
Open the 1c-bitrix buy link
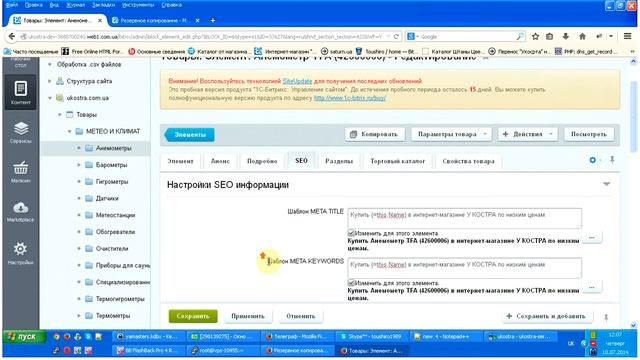tap(349, 98)
